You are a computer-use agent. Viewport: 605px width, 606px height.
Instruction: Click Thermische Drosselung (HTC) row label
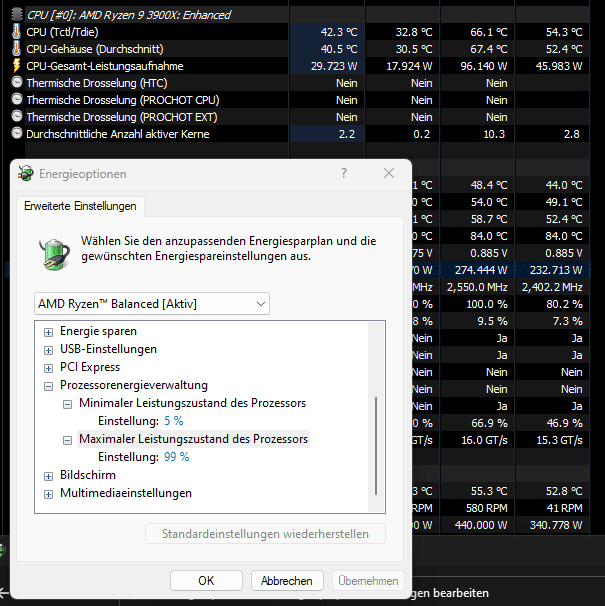pyautogui.click(x=97, y=83)
